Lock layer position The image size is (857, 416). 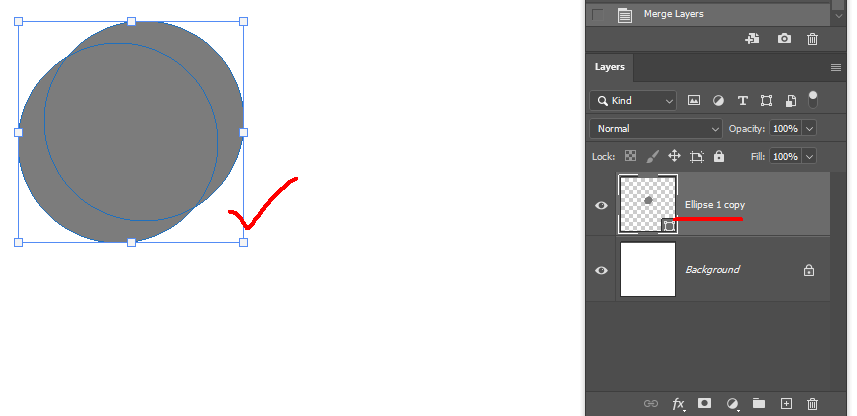[674, 156]
